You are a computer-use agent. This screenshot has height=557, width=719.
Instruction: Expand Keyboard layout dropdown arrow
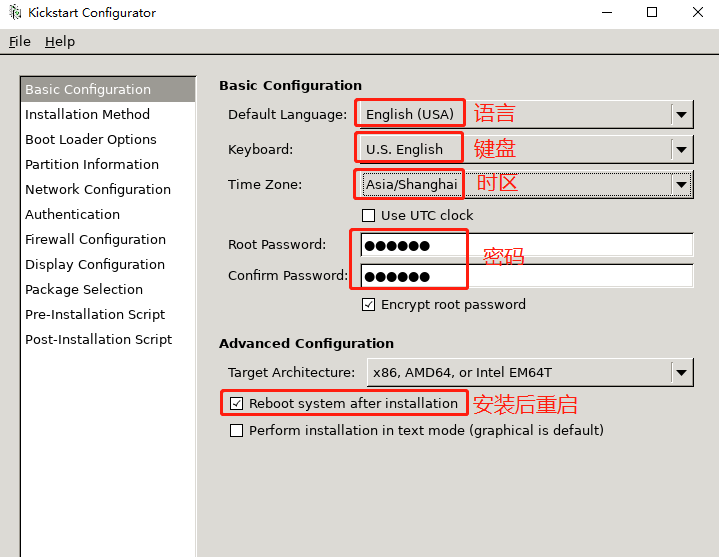(681, 149)
